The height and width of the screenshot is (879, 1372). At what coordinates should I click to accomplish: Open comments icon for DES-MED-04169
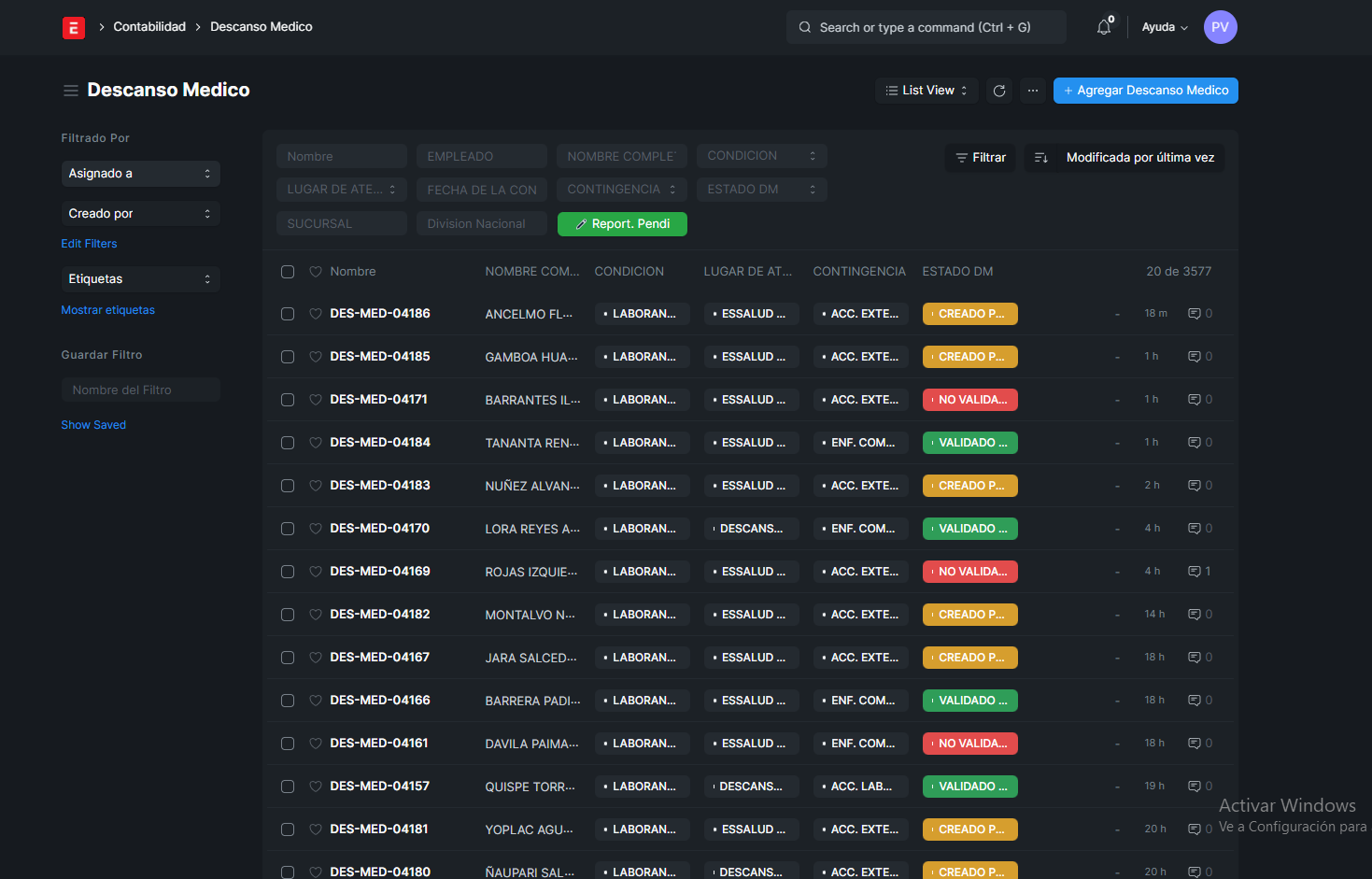click(x=1194, y=572)
